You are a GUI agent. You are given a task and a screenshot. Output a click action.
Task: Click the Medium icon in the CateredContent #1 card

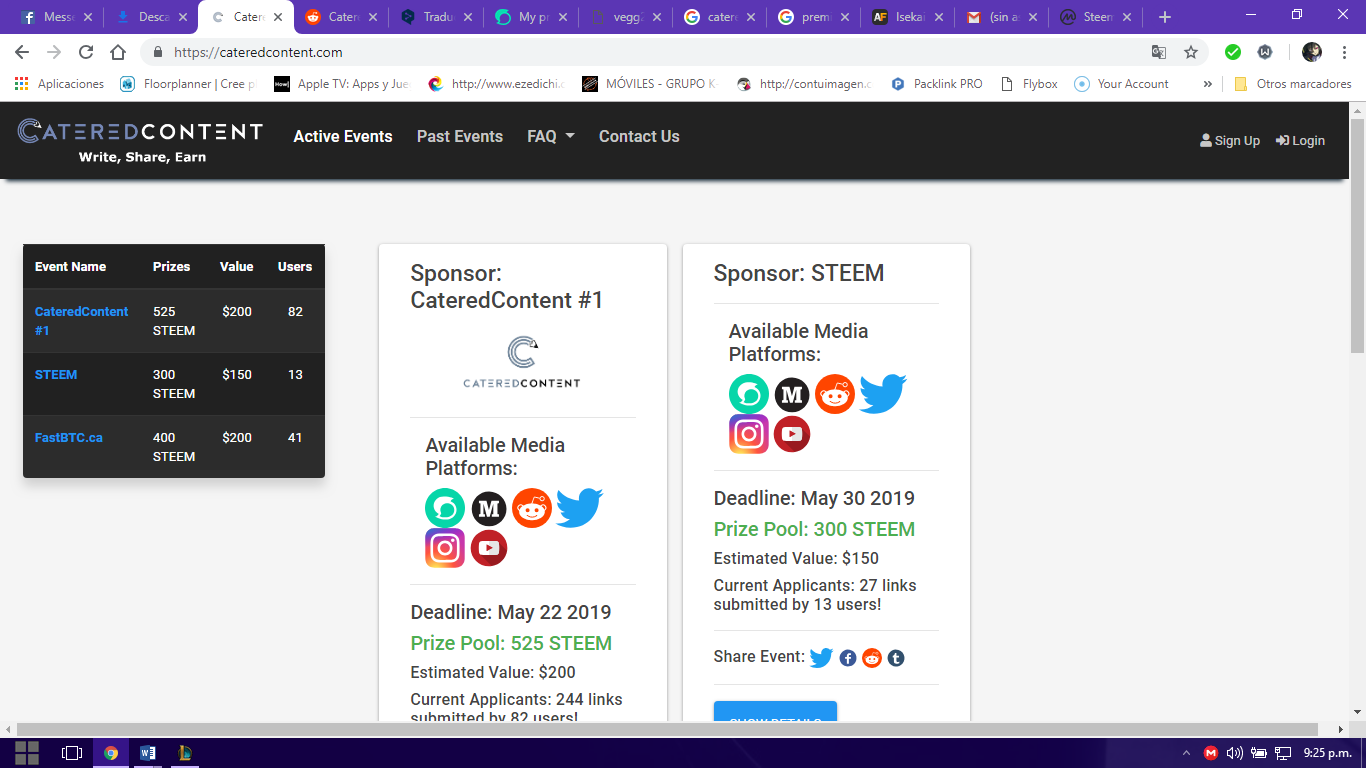(489, 509)
